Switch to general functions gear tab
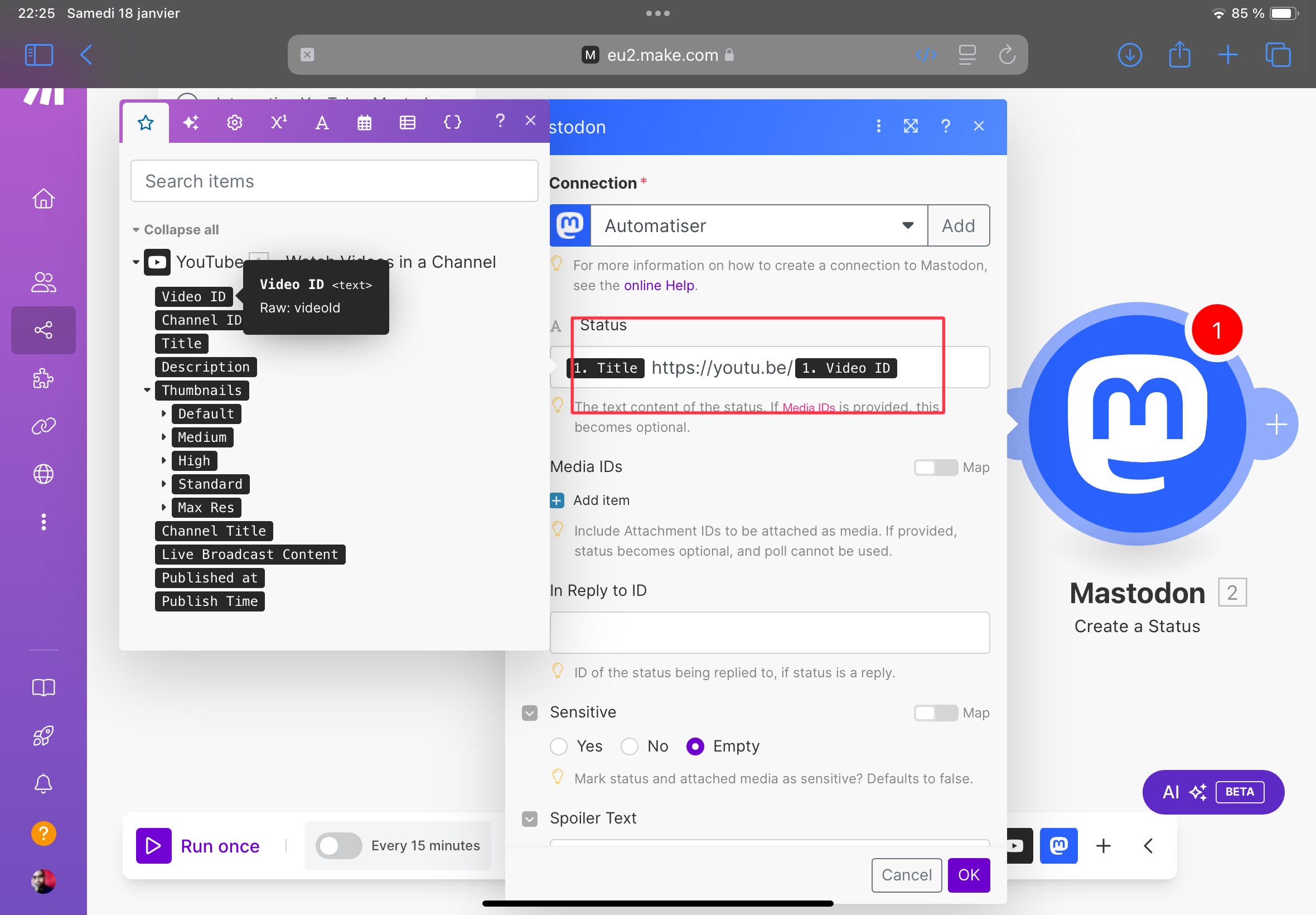1316x915 pixels. pyautogui.click(x=234, y=122)
